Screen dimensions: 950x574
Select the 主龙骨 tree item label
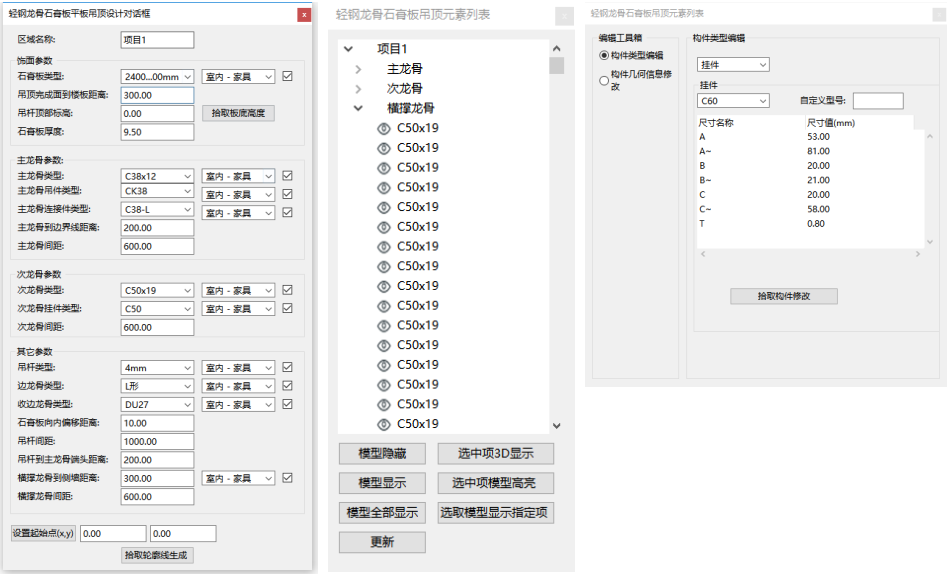pyautogui.click(x=405, y=69)
